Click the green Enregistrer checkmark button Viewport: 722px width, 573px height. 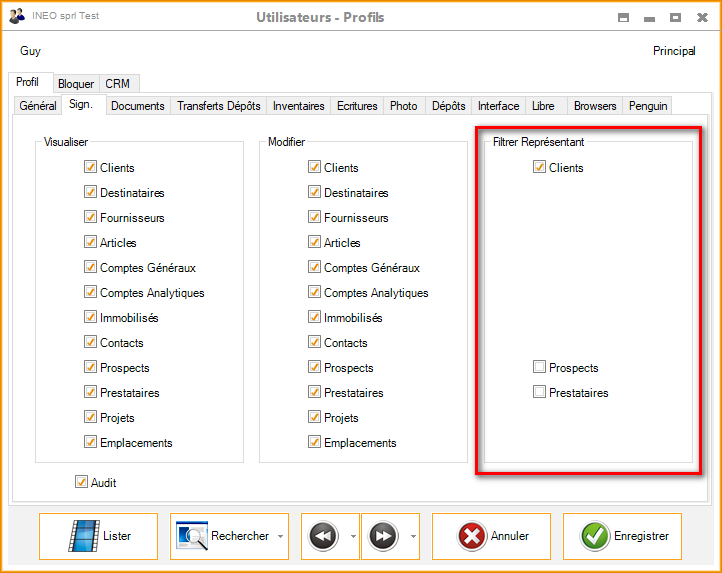(622, 536)
